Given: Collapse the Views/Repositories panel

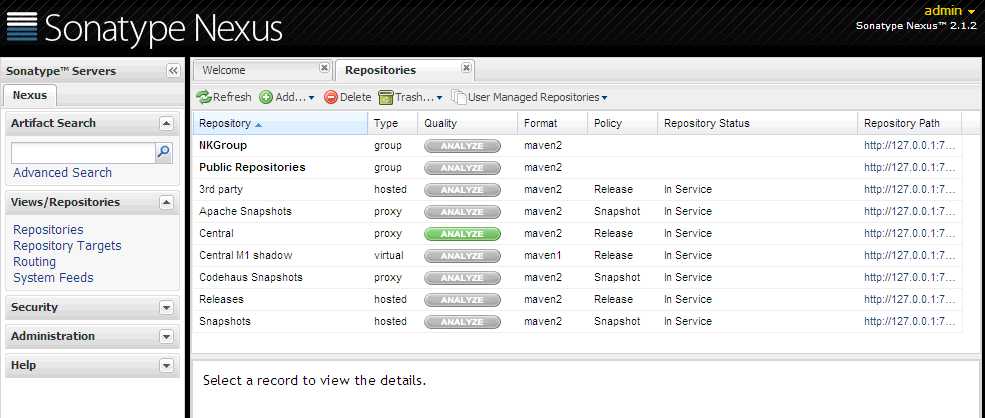Looking at the screenshot, I should [x=166, y=202].
